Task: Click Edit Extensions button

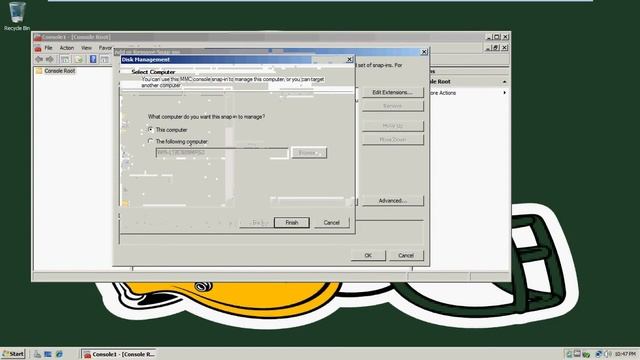Action: pyautogui.click(x=392, y=92)
